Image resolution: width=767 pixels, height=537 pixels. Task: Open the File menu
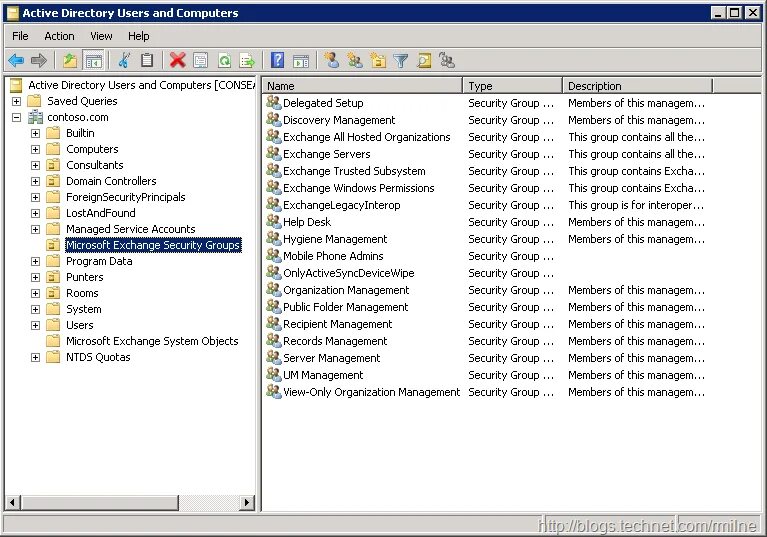(x=20, y=36)
